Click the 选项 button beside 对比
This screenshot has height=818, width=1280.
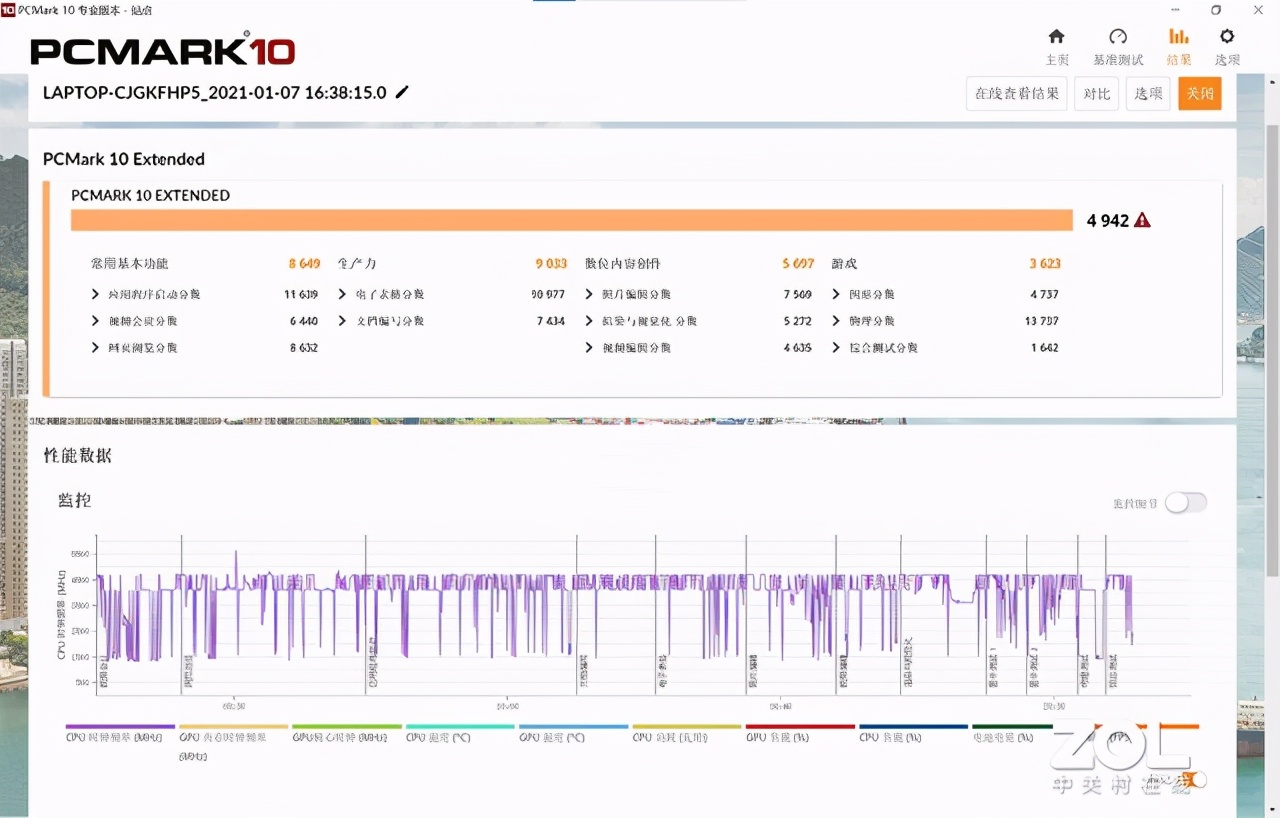(x=1148, y=94)
